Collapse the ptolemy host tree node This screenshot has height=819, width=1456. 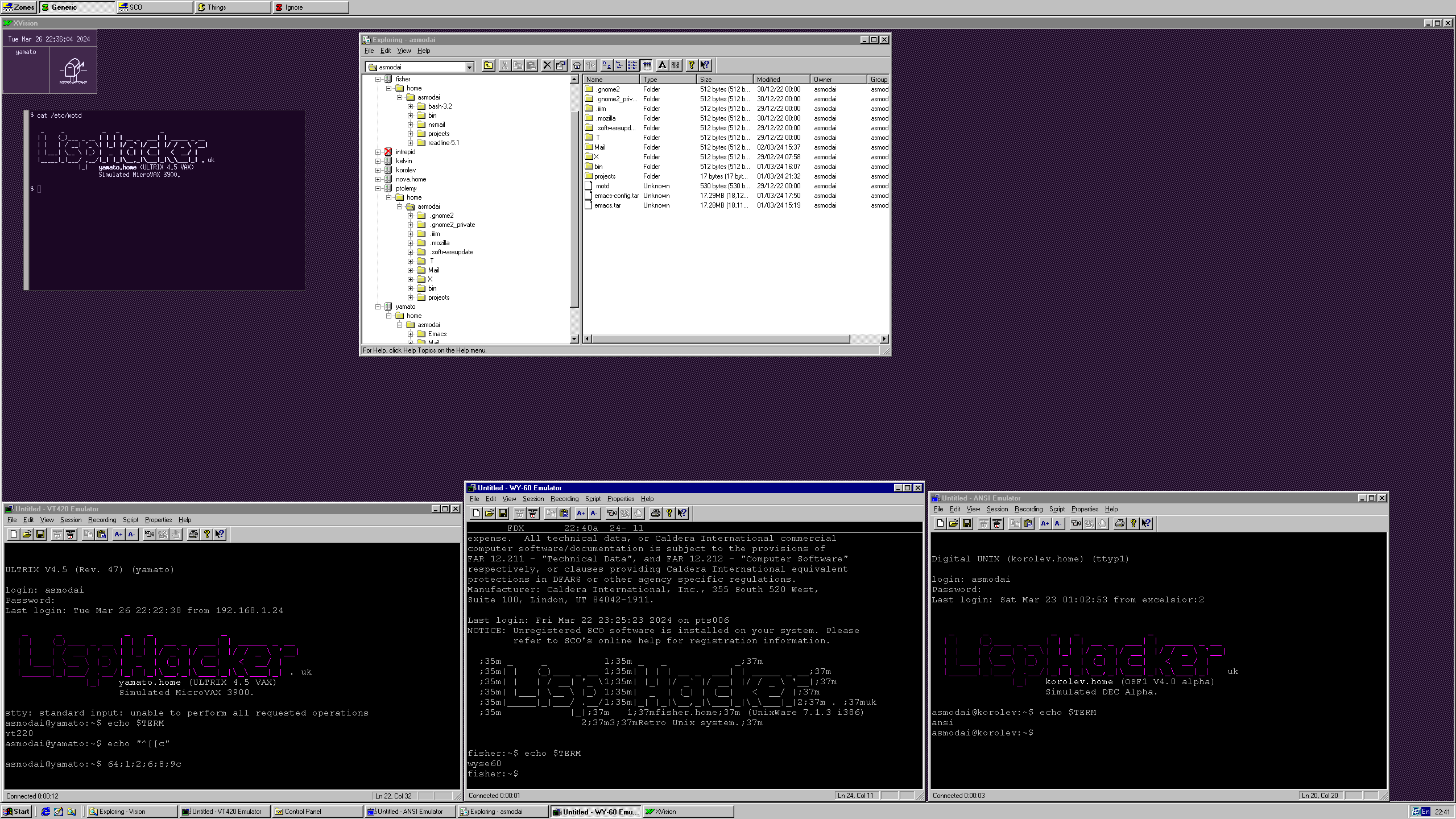click(x=378, y=189)
